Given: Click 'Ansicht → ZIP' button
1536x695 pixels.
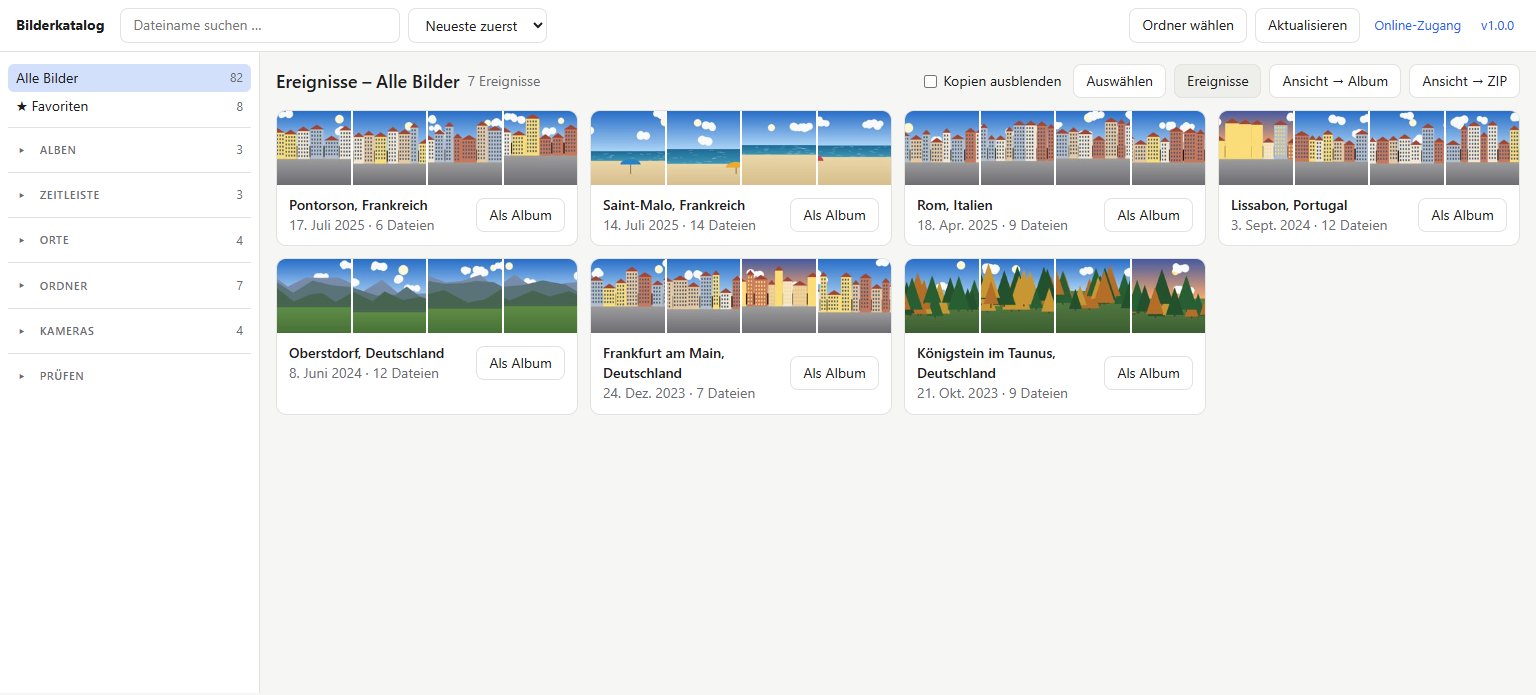Looking at the screenshot, I should tap(1464, 81).
